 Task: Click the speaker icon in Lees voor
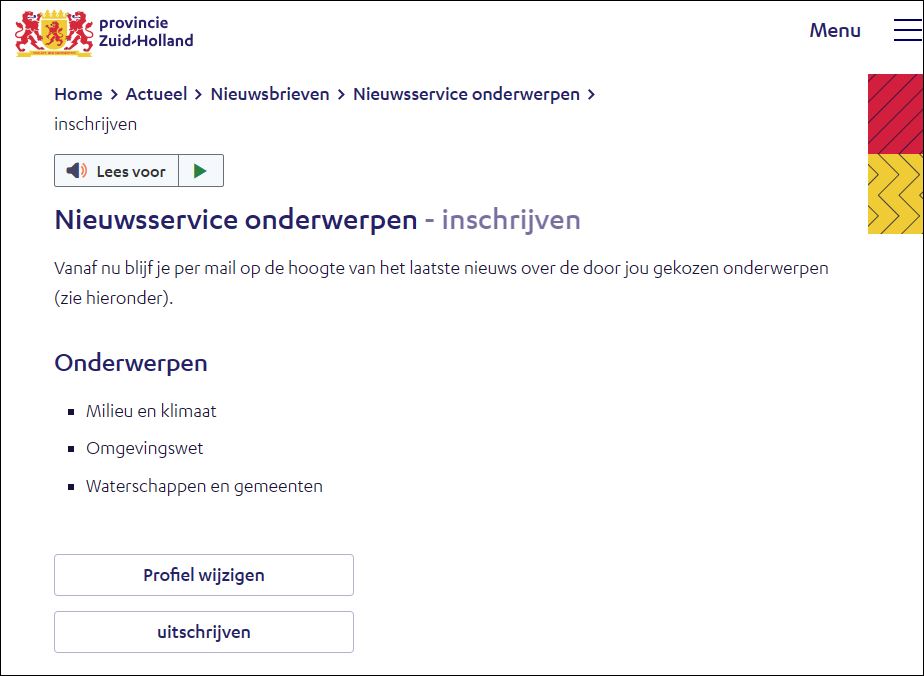point(77,171)
